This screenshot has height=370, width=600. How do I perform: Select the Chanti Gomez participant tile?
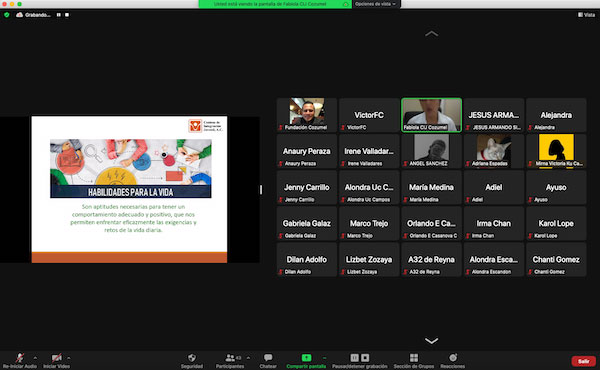(x=556, y=259)
